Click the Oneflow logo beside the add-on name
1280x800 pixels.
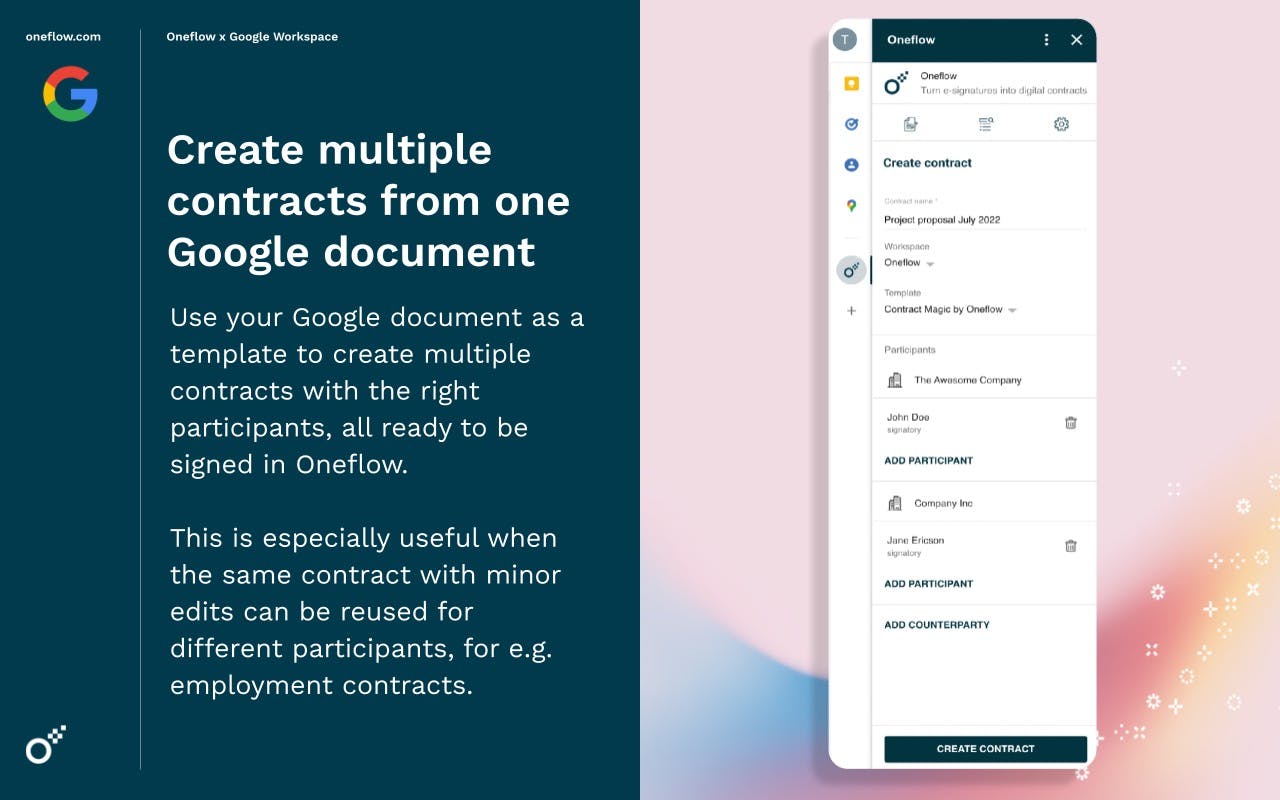click(x=896, y=83)
